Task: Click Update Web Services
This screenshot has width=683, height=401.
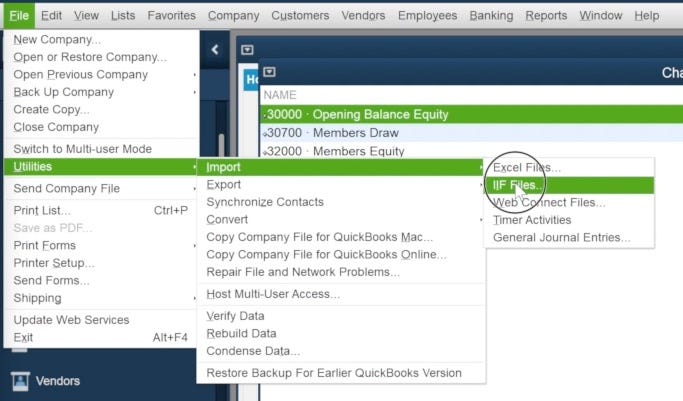Action: [x=101, y=320]
